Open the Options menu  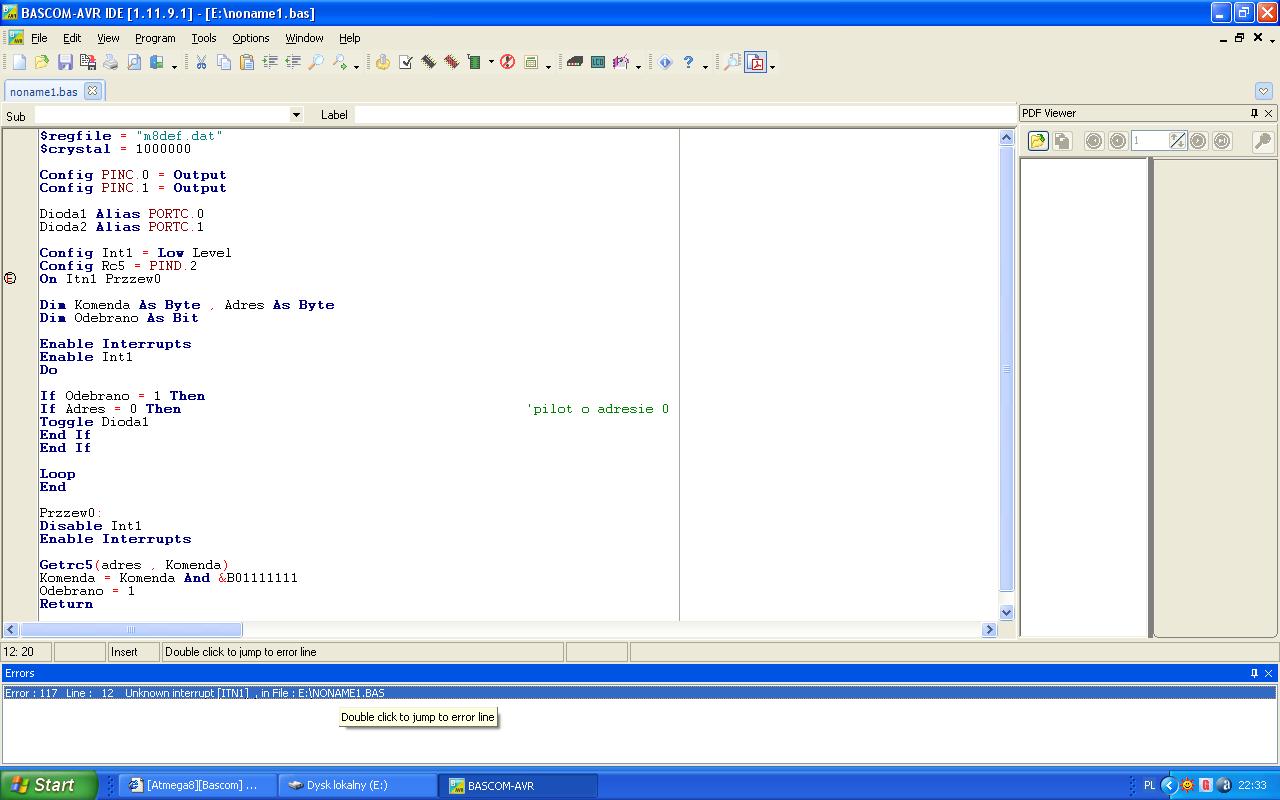tap(251, 38)
